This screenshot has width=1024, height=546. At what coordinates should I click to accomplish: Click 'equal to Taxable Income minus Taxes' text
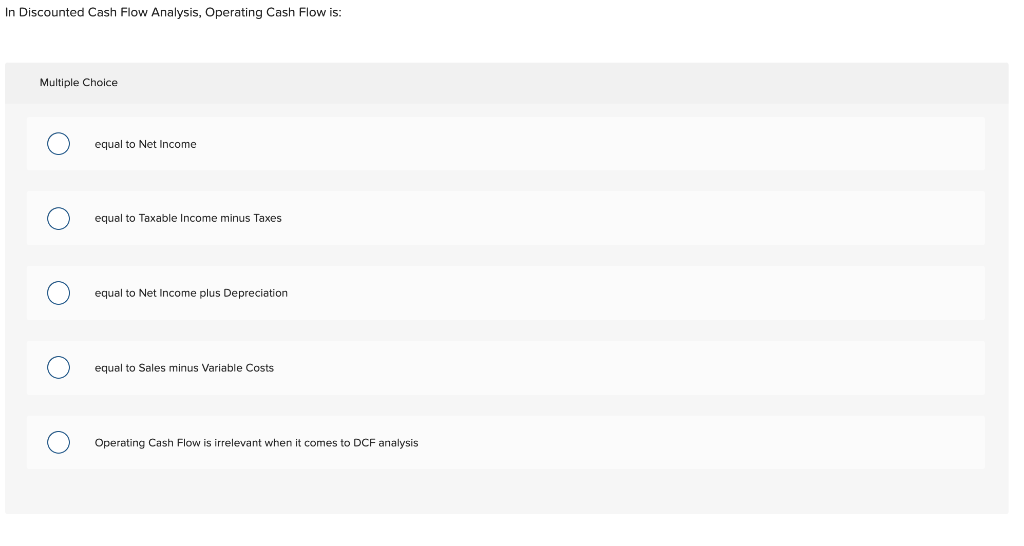188,218
